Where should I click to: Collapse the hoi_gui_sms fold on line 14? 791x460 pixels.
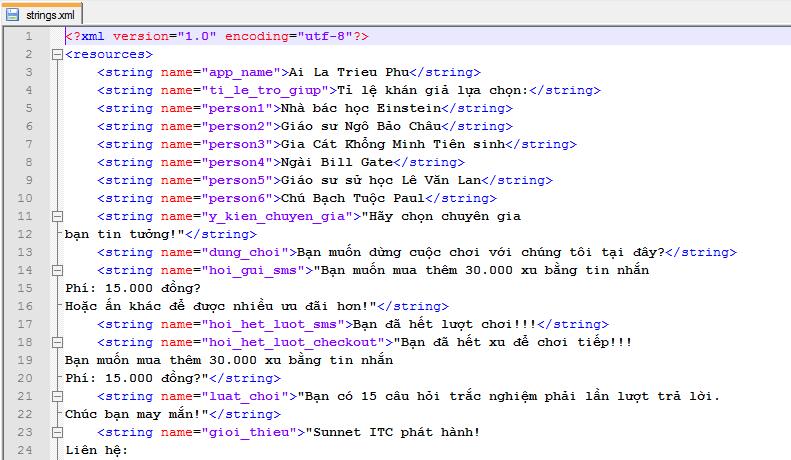(58, 270)
